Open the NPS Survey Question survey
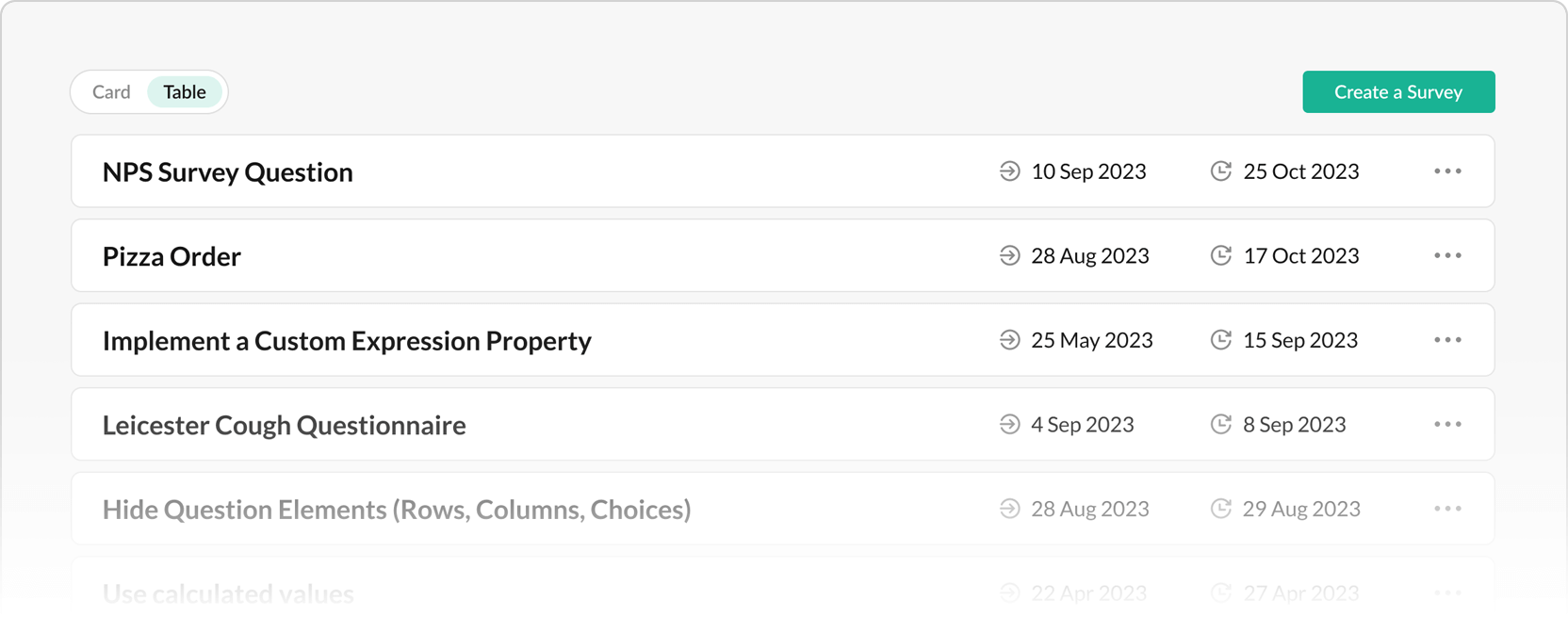This screenshot has width=1568, height=617. [x=227, y=171]
